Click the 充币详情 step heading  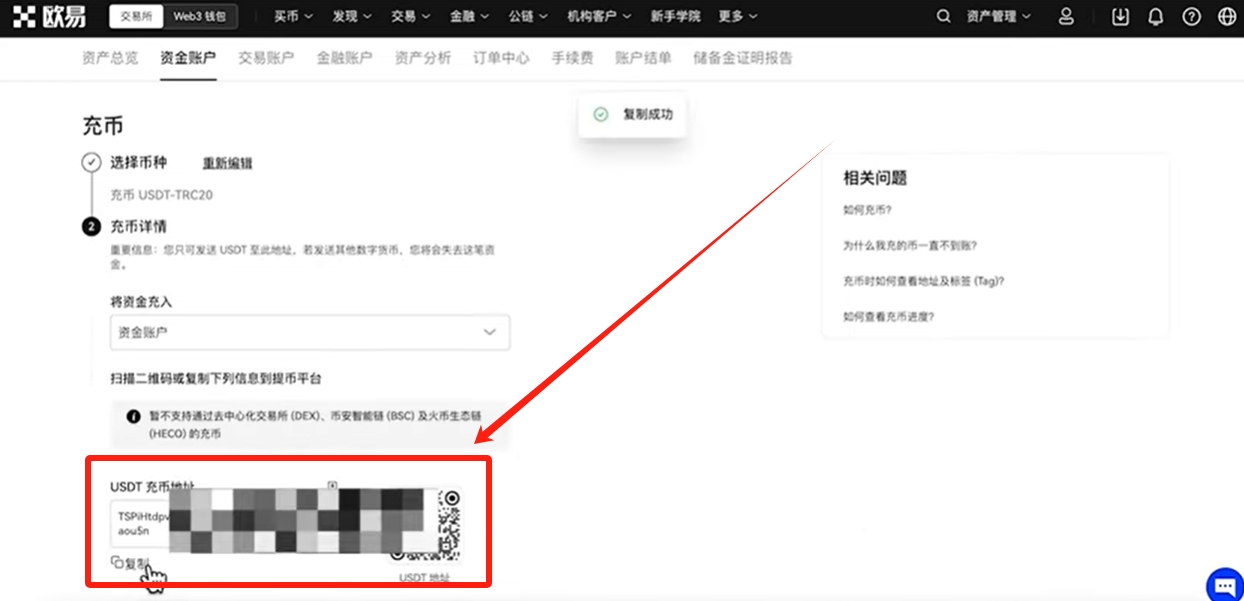pos(138,227)
